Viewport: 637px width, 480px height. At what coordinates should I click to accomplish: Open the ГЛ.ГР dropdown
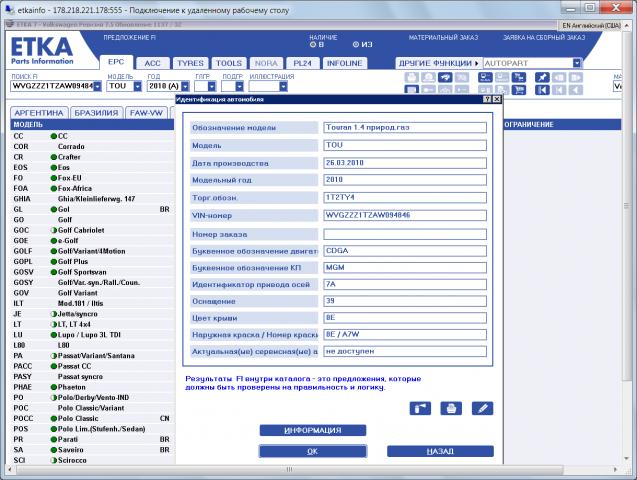[x=212, y=86]
